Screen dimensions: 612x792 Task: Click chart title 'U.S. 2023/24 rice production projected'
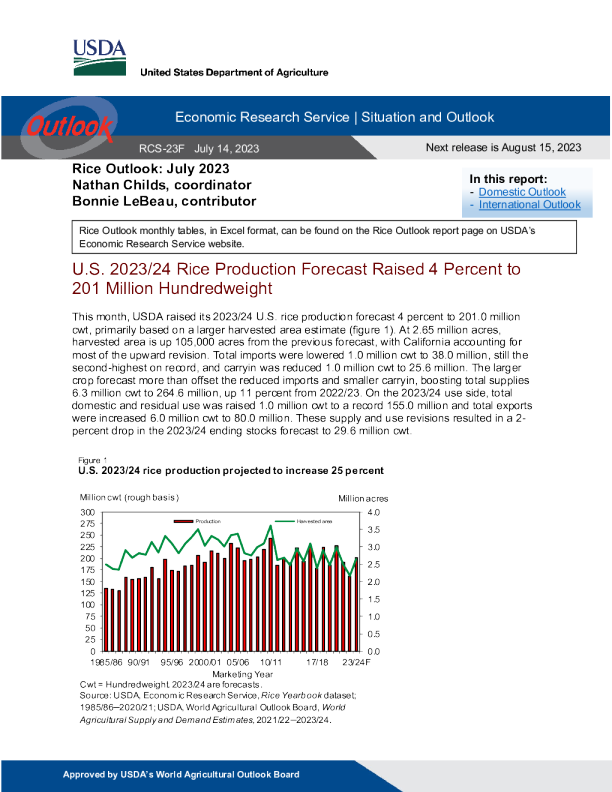pyautogui.click(x=231, y=471)
